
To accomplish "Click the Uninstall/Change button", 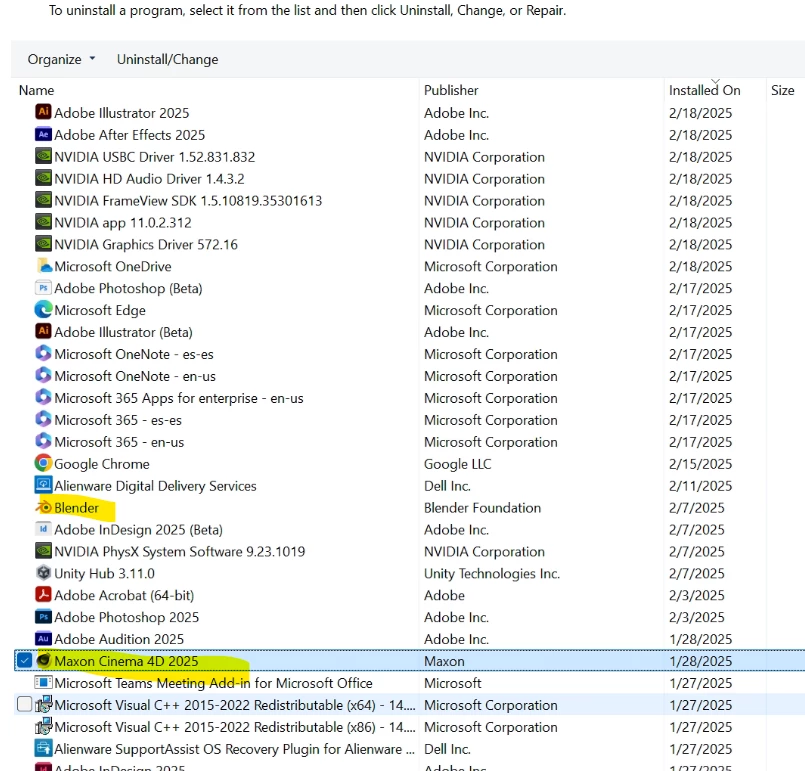I will click(x=167, y=59).
